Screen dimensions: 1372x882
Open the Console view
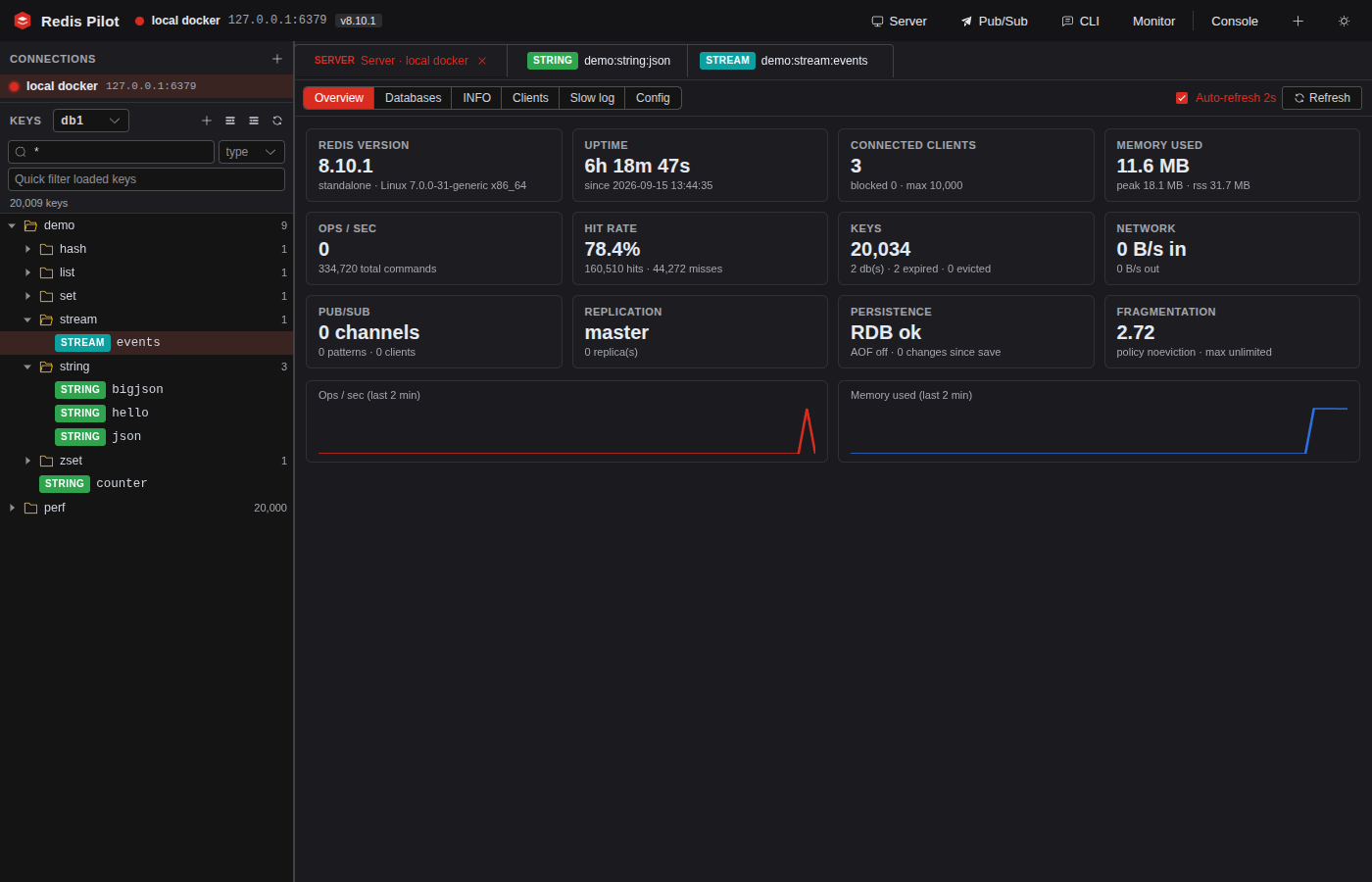click(x=1235, y=21)
